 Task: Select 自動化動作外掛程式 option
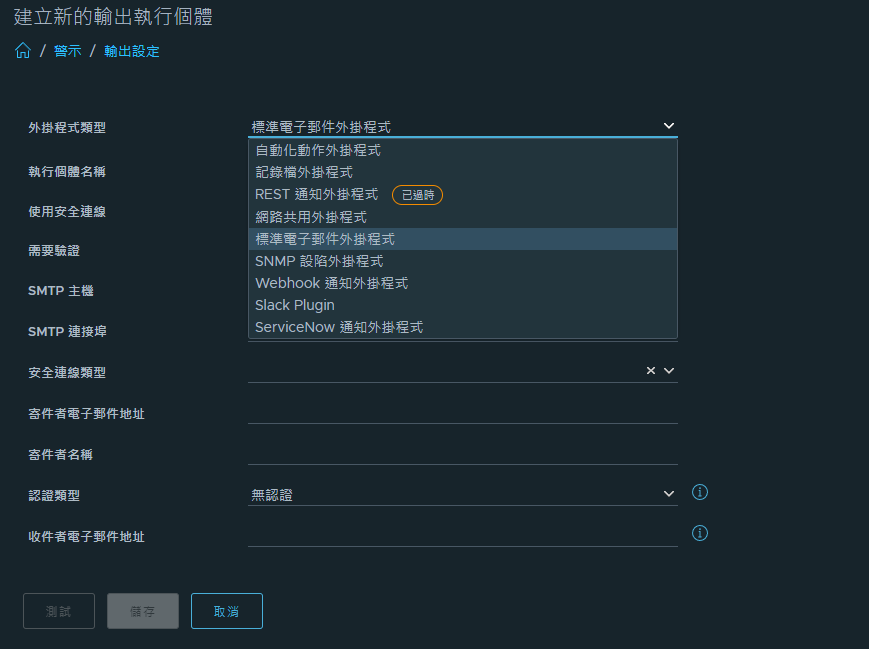click(462, 150)
